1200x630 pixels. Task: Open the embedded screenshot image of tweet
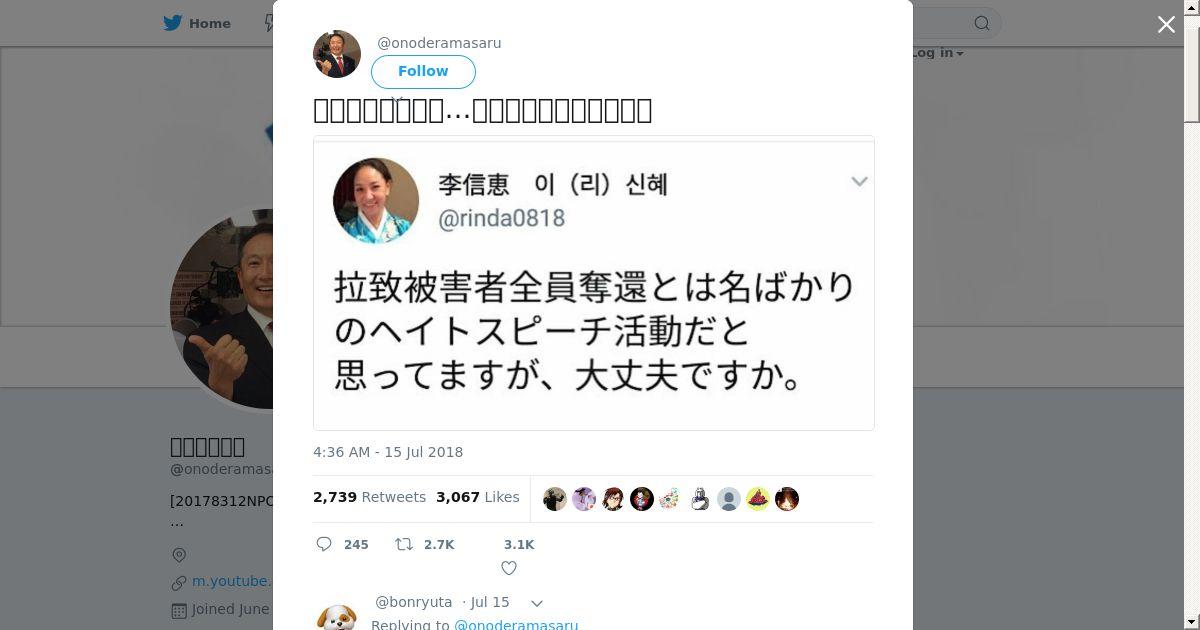tap(594, 283)
